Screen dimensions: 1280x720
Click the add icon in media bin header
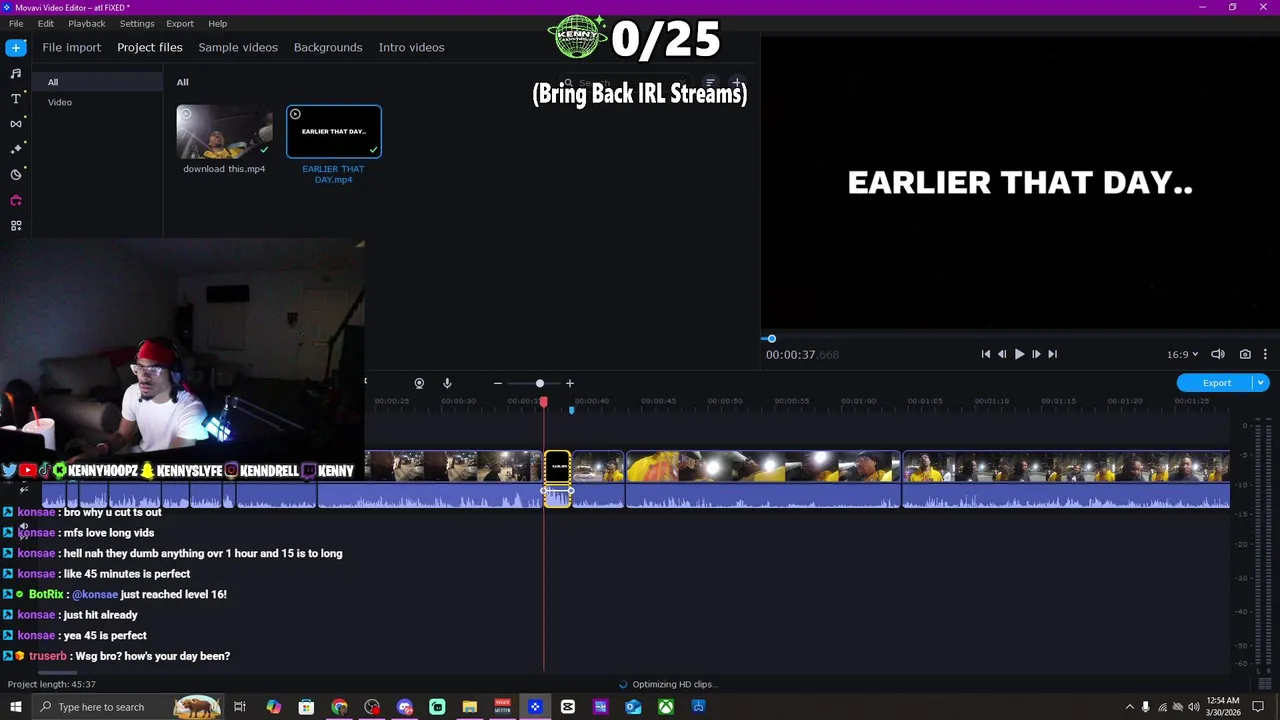tap(737, 83)
